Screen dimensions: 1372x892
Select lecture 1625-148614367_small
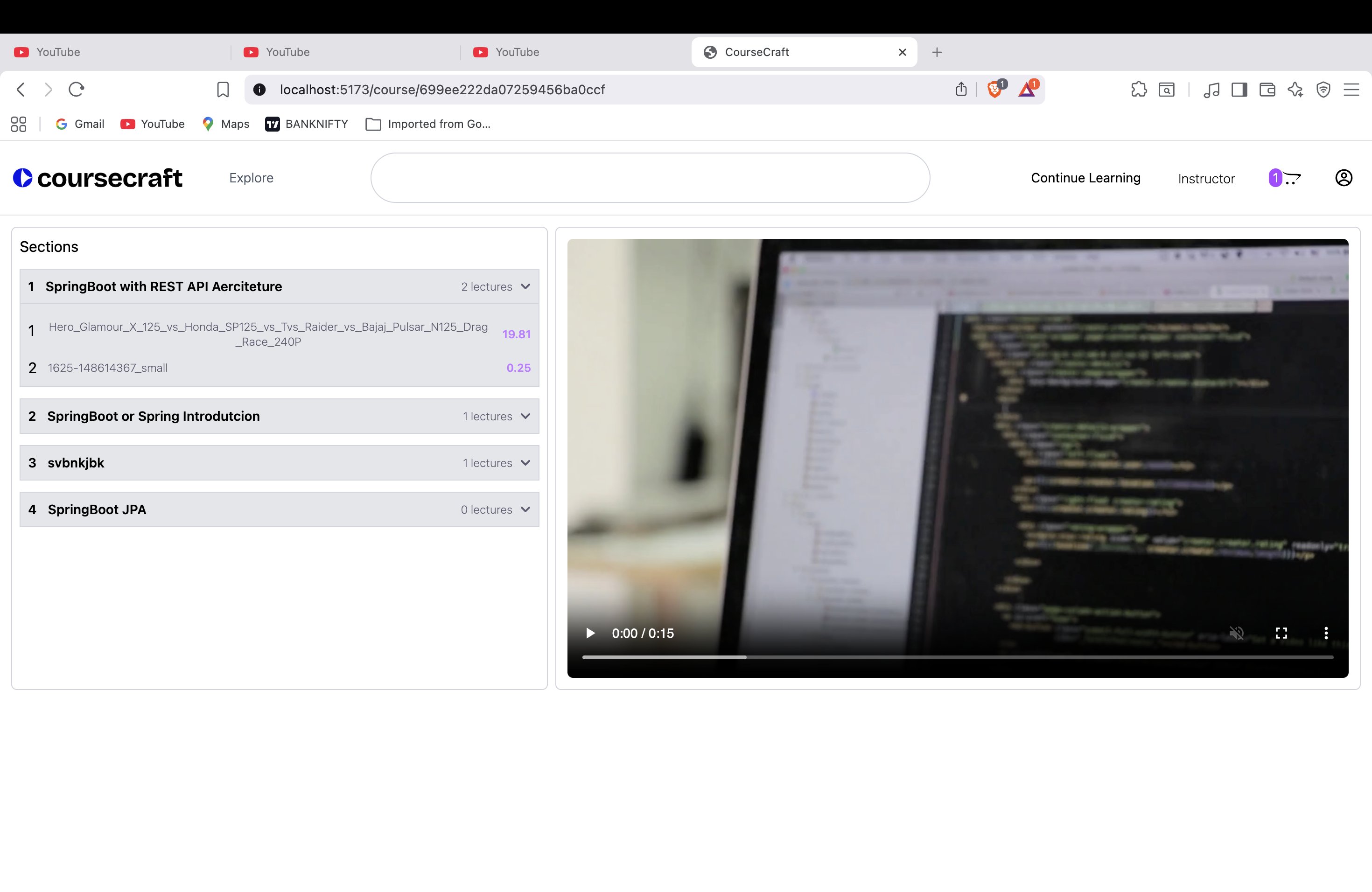click(108, 368)
